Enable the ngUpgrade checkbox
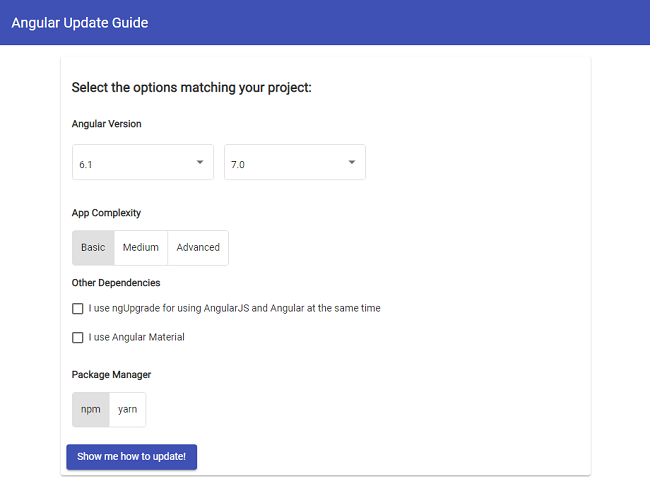 click(x=78, y=309)
